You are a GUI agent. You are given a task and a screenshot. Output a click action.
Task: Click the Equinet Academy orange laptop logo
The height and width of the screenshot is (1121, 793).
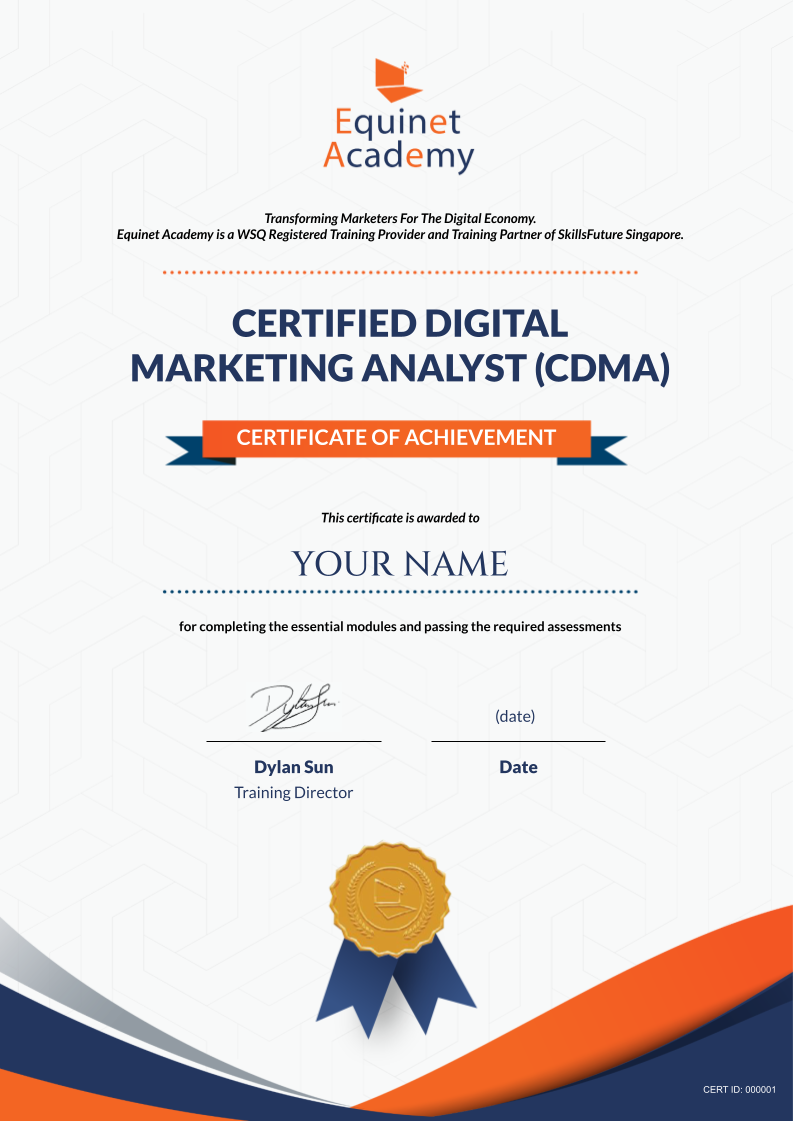[x=398, y=80]
